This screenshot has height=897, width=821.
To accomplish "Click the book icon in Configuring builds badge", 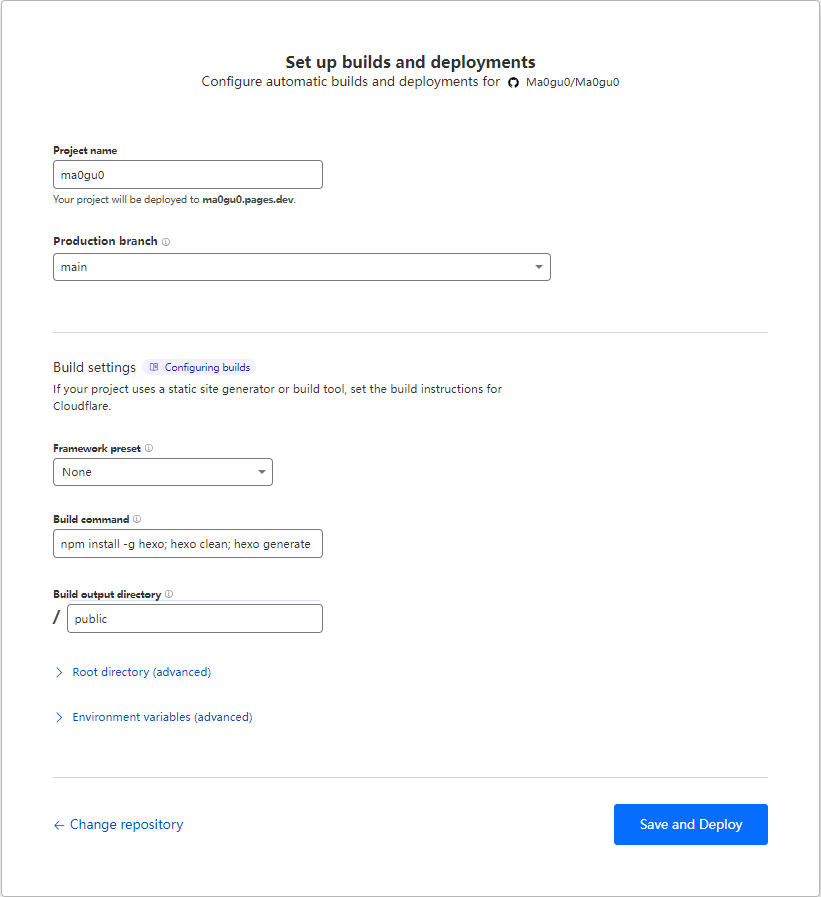I will [154, 367].
